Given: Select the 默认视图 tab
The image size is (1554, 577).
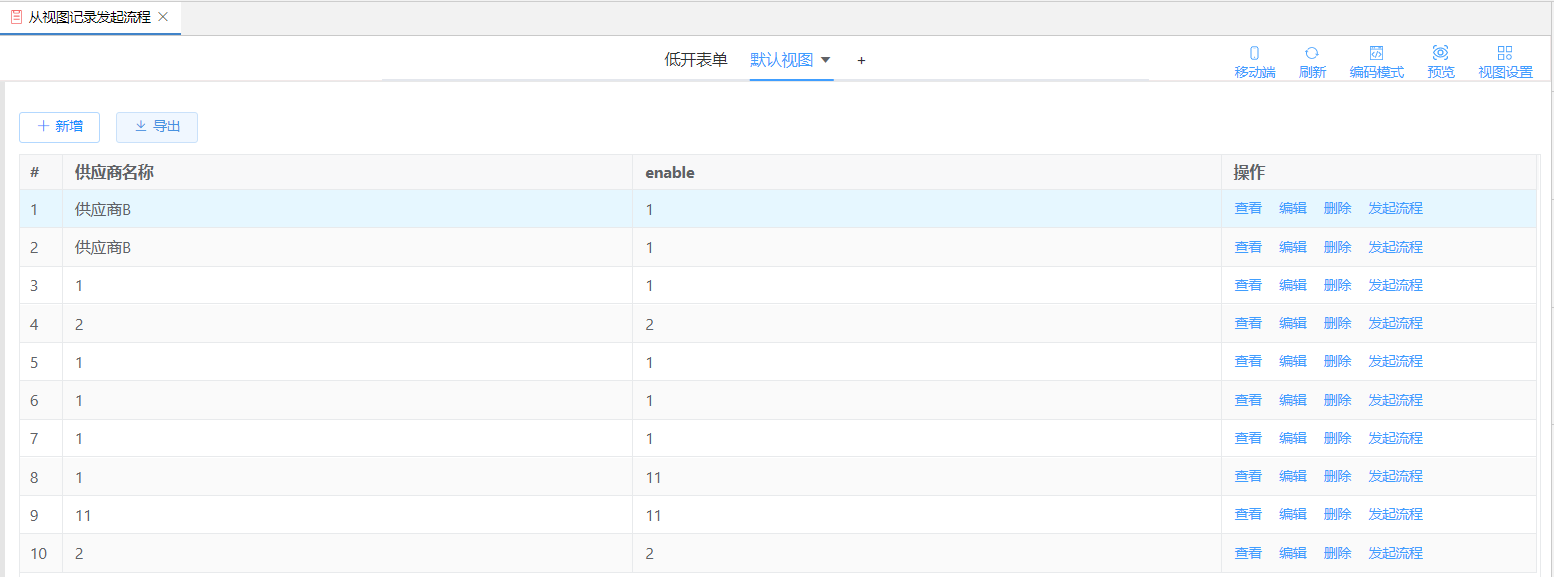Looking at the screenshot, I should 782,60.
